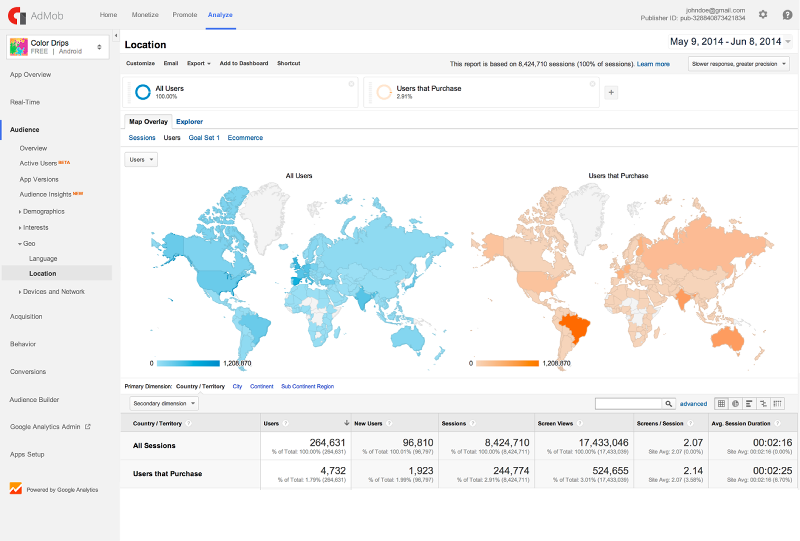Collapse the left sidebar arrow
The width and height of the screenshot is (800, 541).
(116, 35)
